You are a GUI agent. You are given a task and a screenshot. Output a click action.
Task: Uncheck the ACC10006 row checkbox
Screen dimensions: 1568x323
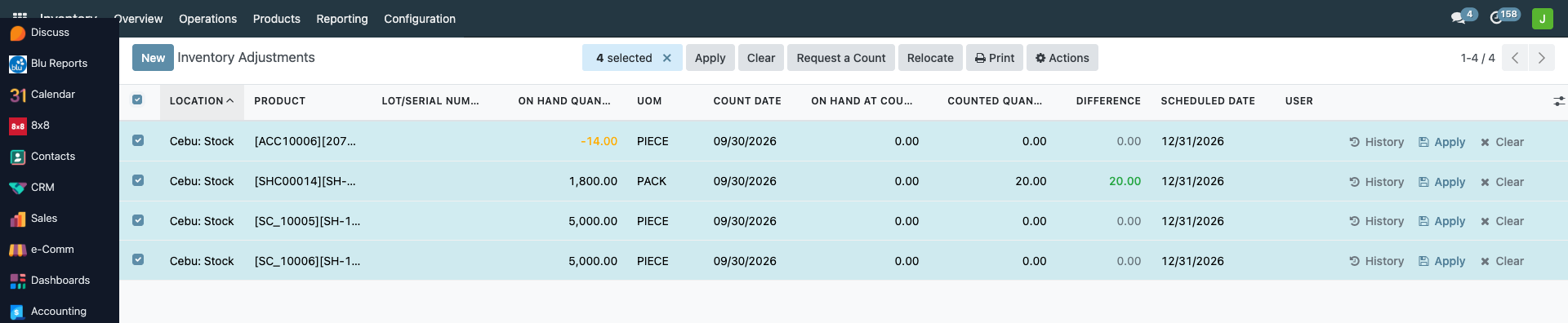point(138,140)
